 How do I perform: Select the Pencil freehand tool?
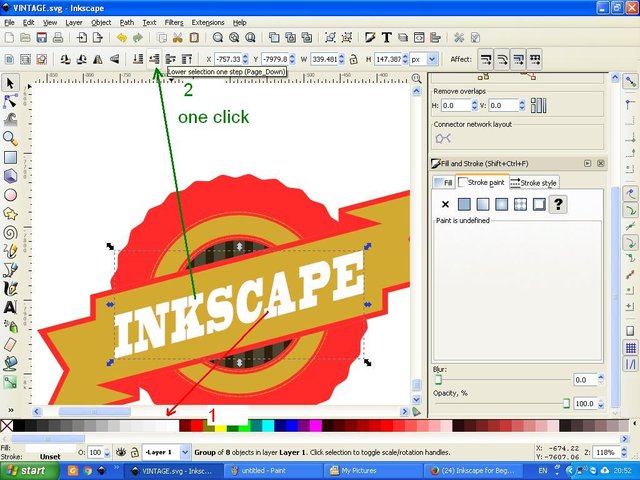[10, 251]
